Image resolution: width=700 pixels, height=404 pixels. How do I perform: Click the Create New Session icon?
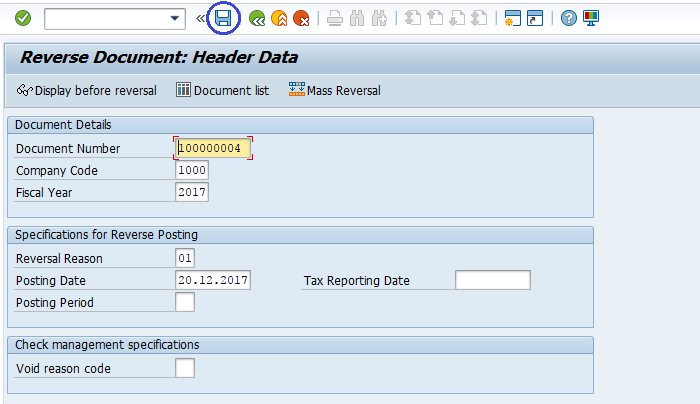coord(513,18)
